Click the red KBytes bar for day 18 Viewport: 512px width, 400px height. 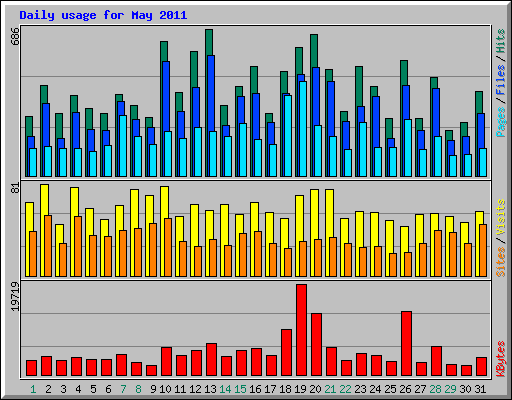point(286,353)
